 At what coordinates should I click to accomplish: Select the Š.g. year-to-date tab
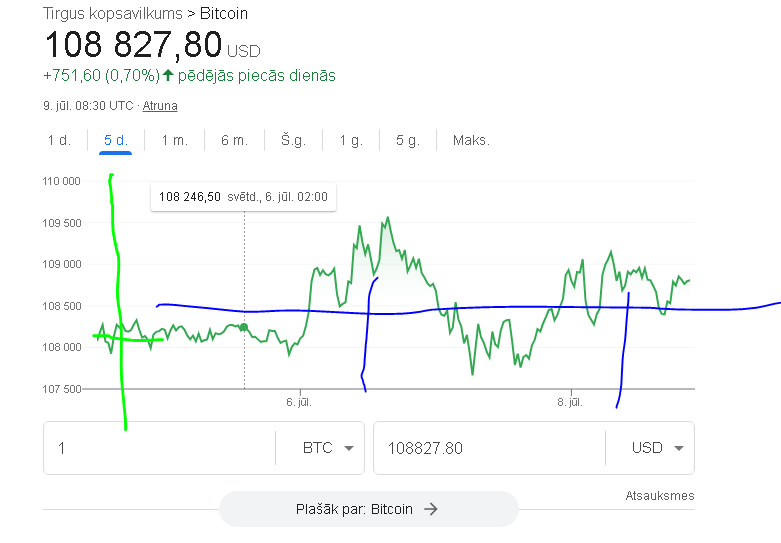[x=293, y=140]
